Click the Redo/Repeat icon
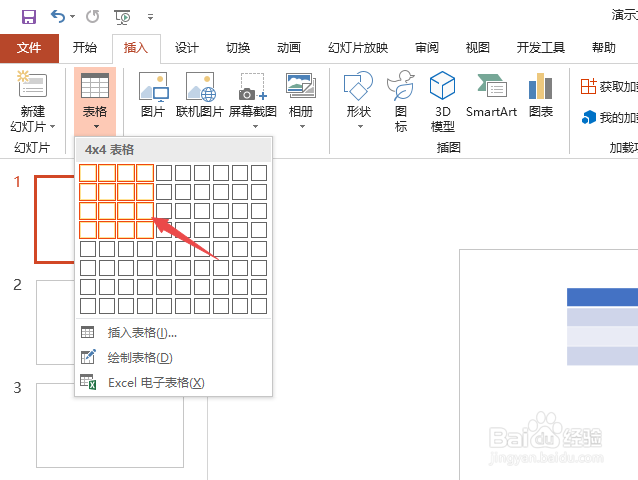This screenshot has height=480, width=638. click(x=92, y=17)
